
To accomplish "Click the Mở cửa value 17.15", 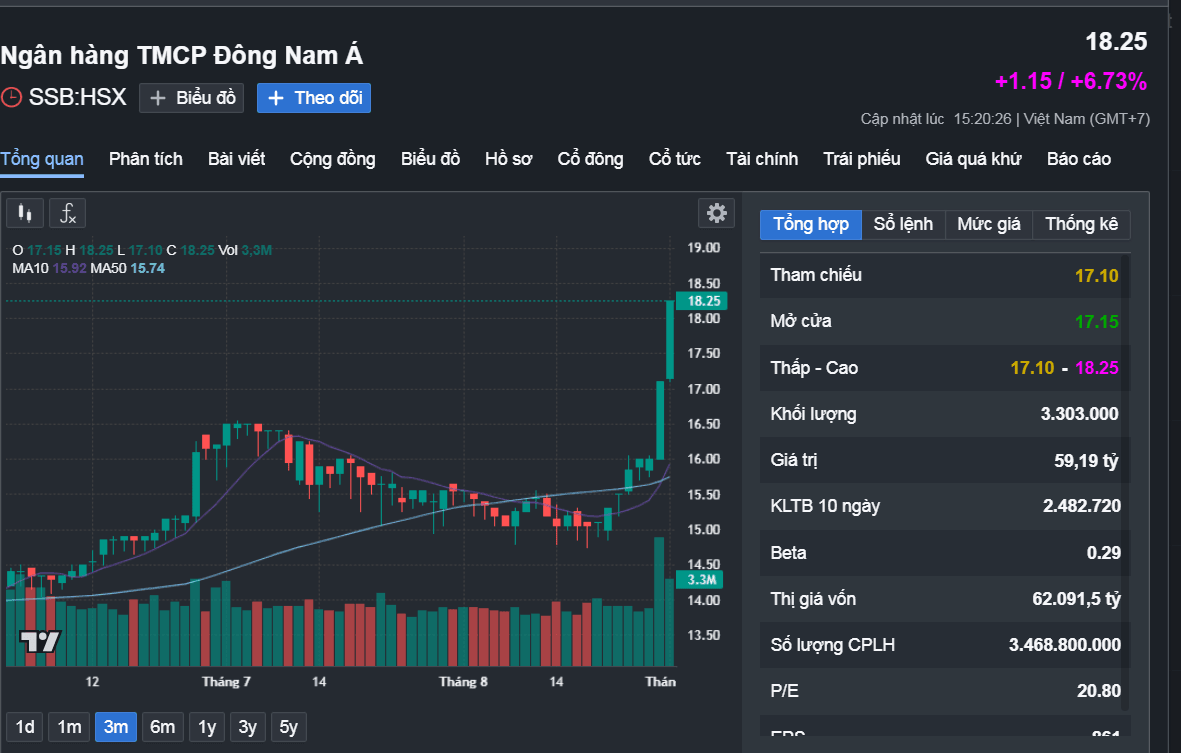I will point(1096,322).
